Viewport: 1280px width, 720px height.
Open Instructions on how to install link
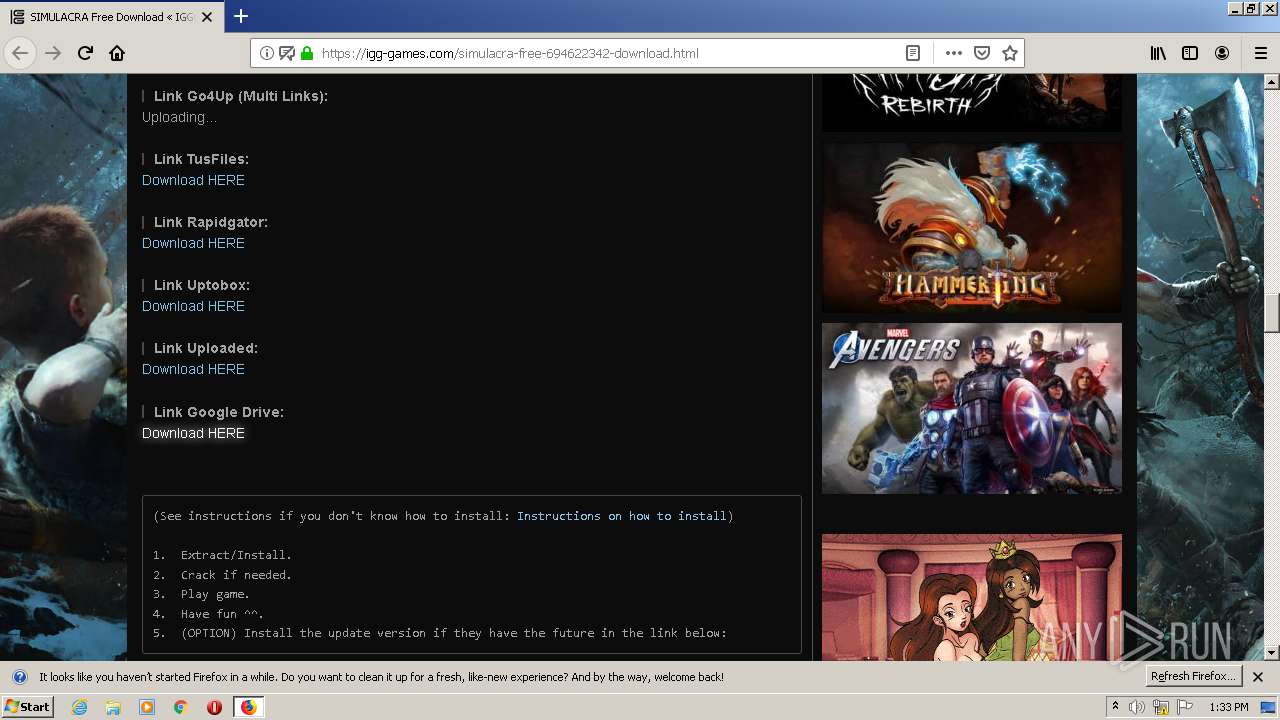coord(621,516)
